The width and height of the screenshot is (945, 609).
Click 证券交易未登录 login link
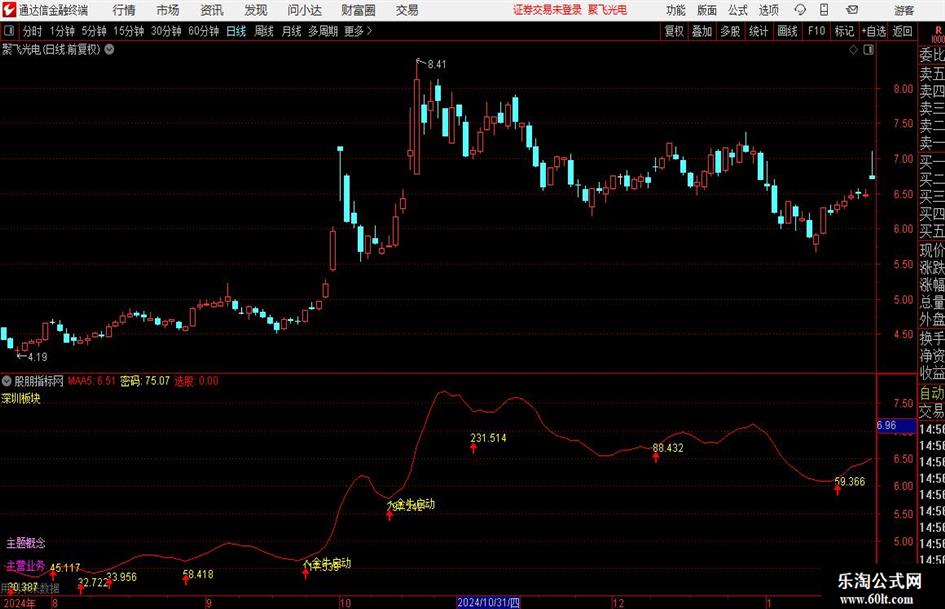tap(547, 10)
